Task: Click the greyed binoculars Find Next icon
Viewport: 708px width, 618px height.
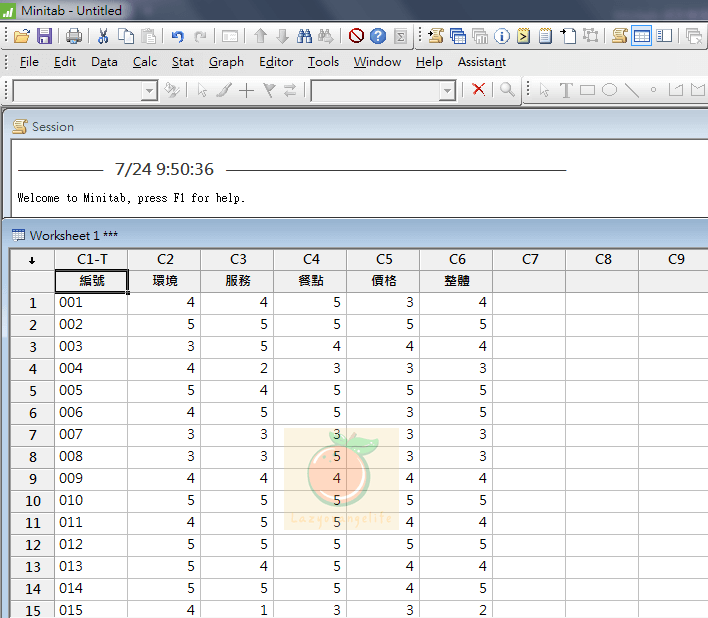Action: coord(326,36)
